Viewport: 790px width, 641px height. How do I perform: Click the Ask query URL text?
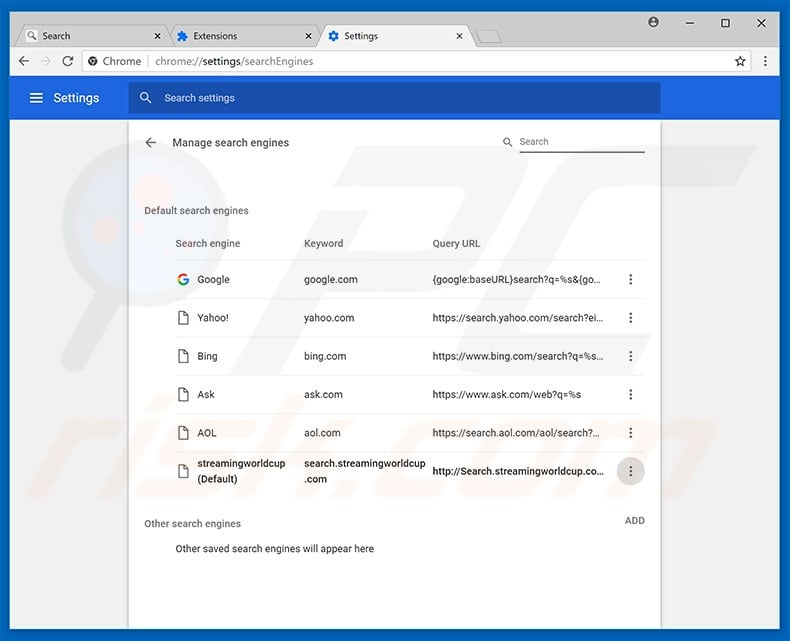click(x=506, y=394)
